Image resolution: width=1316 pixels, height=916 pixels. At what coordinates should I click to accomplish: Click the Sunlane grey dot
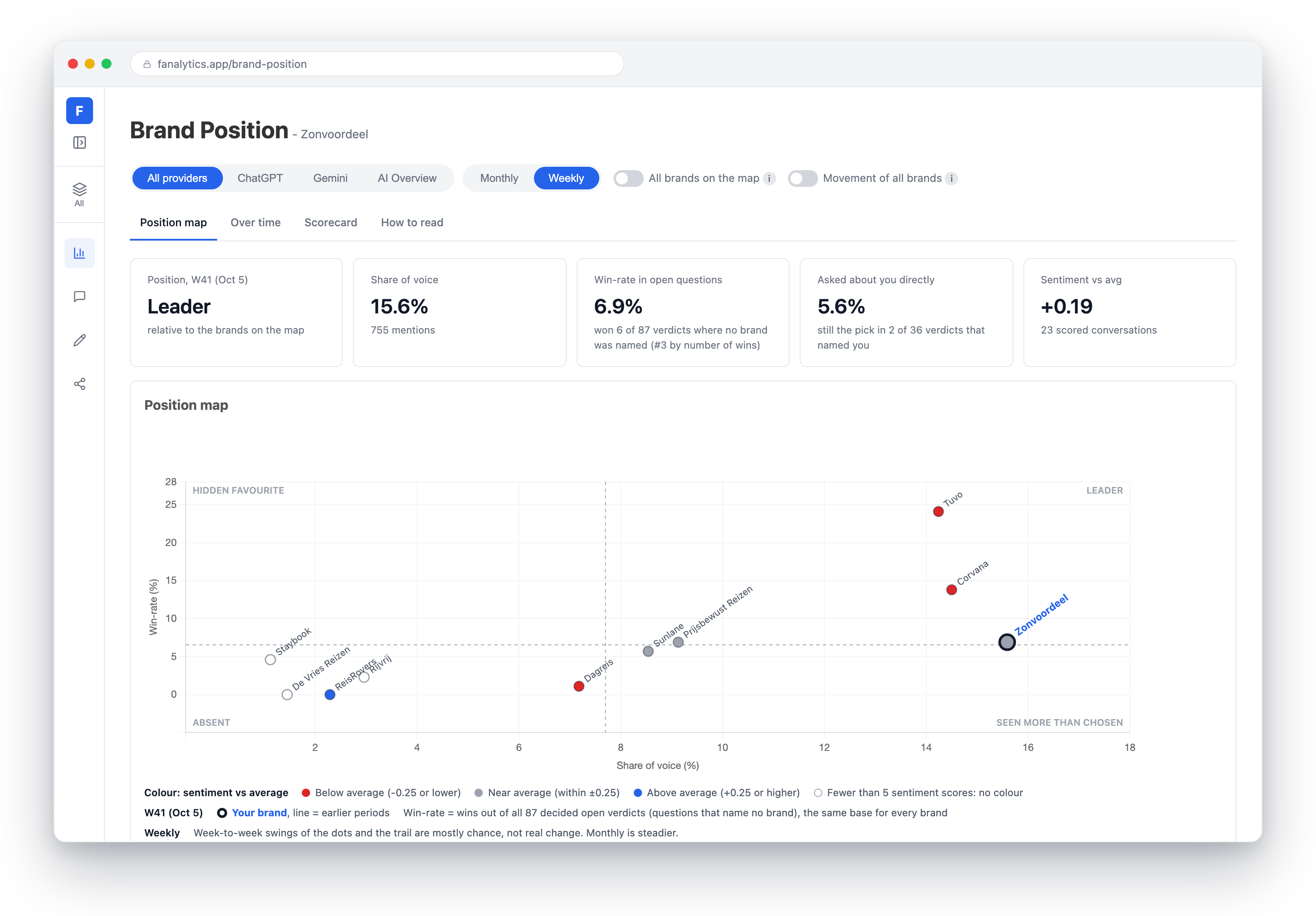coord(648,651)
